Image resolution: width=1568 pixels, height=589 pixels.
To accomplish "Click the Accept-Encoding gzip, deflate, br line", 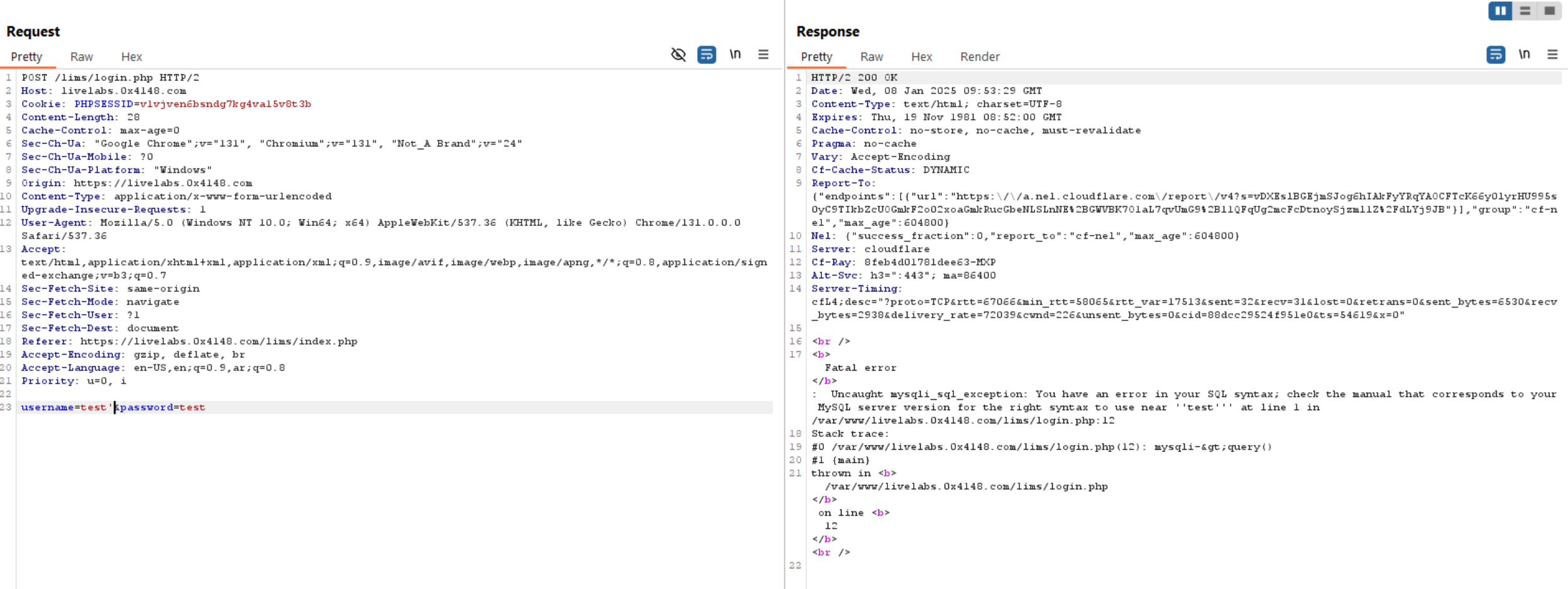I will pos(133,355).
